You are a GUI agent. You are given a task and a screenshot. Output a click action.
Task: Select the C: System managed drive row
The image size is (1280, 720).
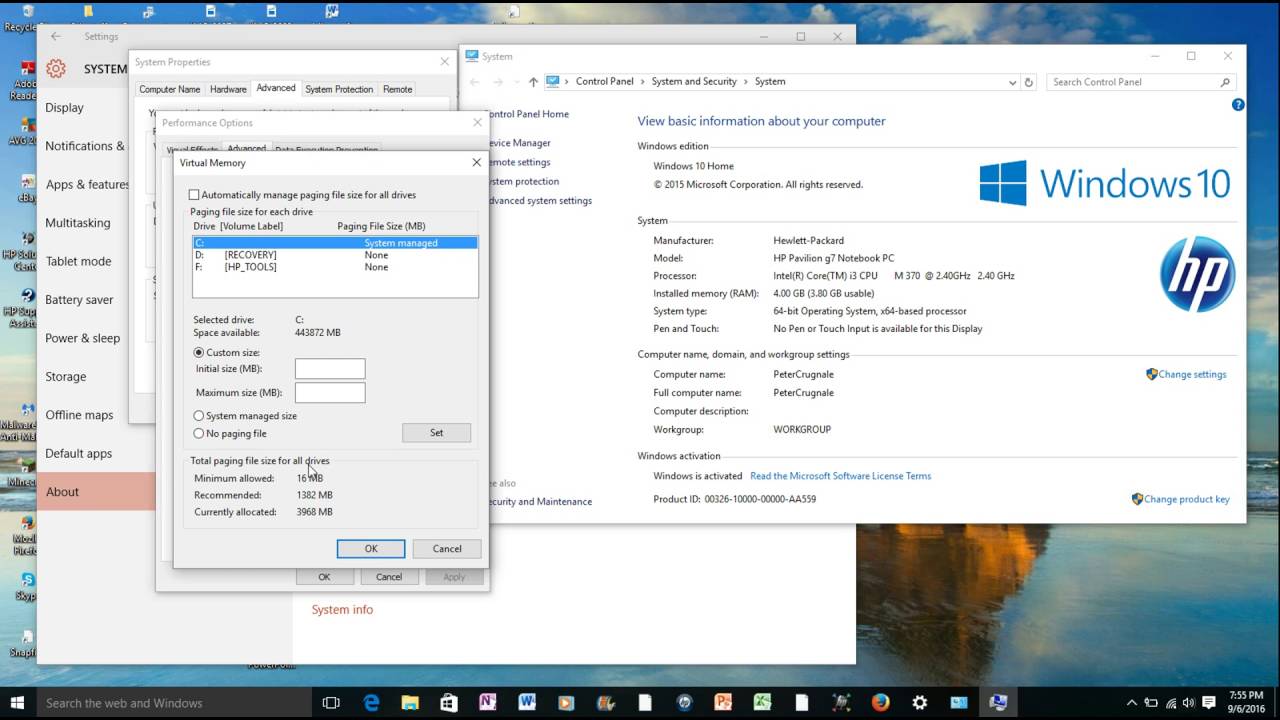(335, 243)
